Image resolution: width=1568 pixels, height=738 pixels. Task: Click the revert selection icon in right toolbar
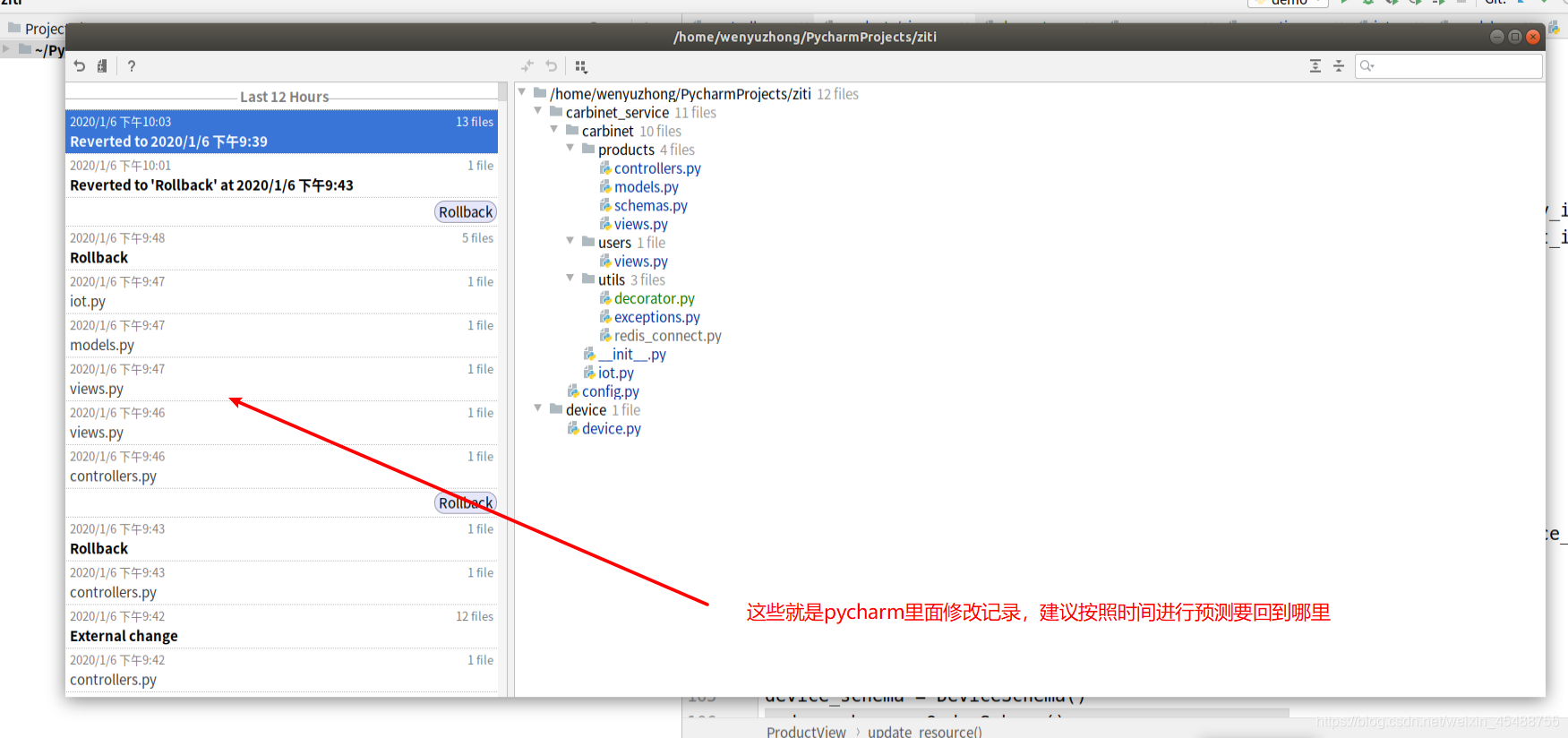click(x=552, y=66)
